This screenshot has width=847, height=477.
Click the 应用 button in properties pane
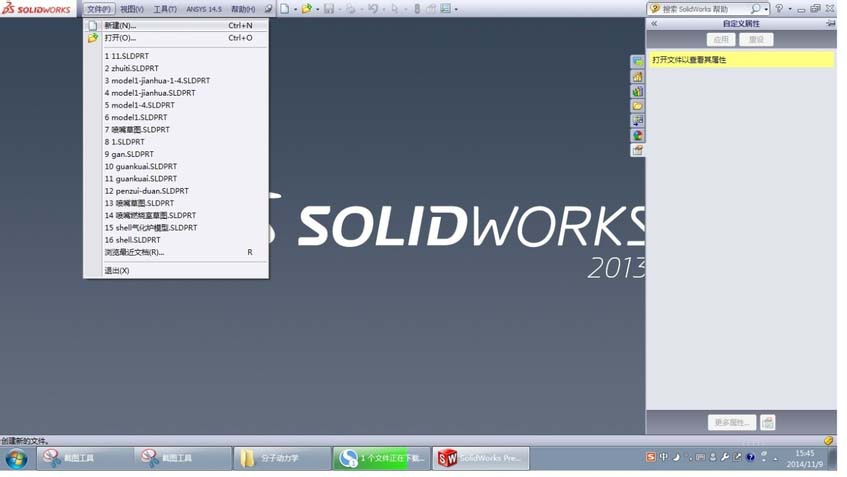coord(721,39)
